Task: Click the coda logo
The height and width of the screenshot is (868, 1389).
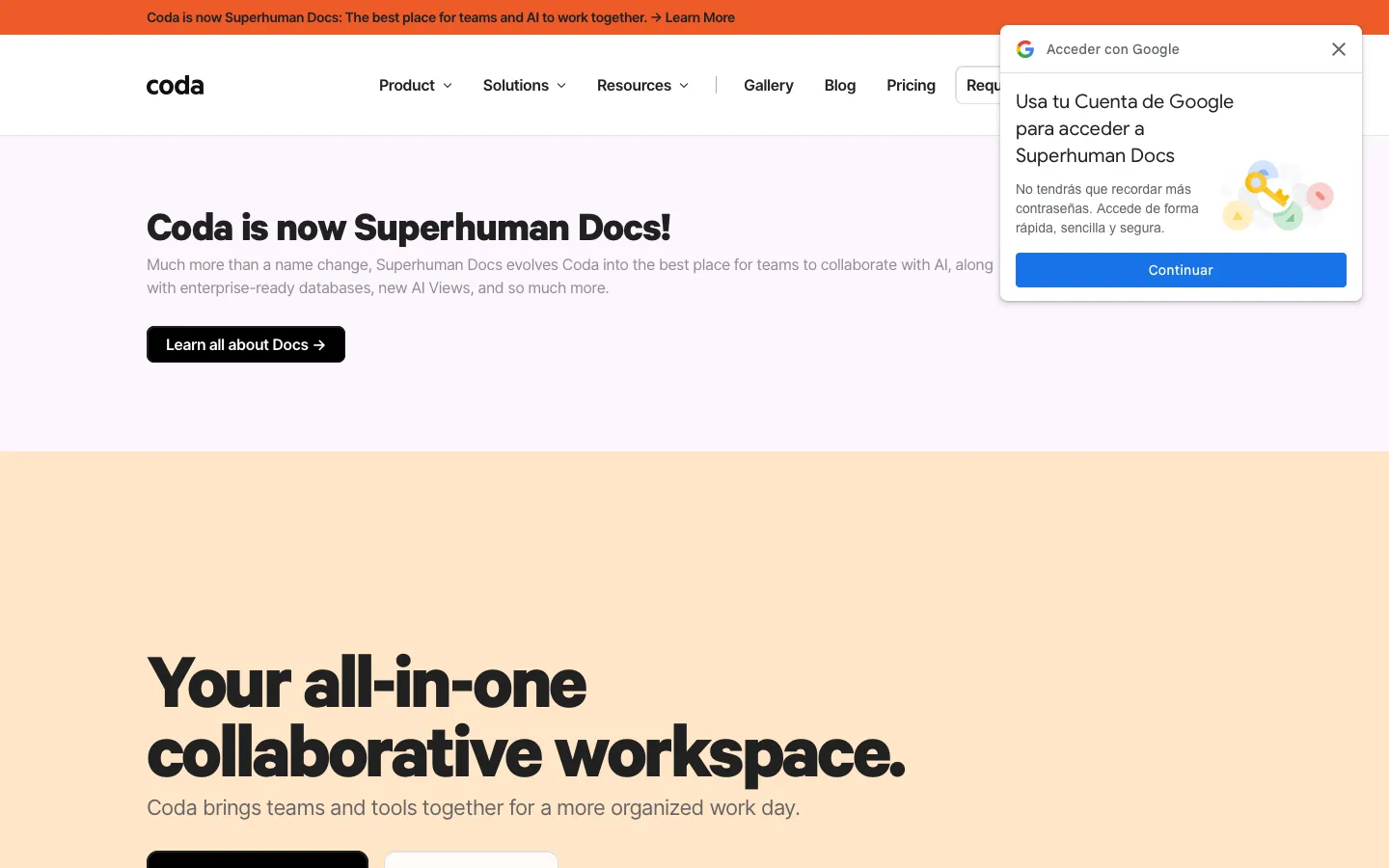Action: tap(175, 86)
